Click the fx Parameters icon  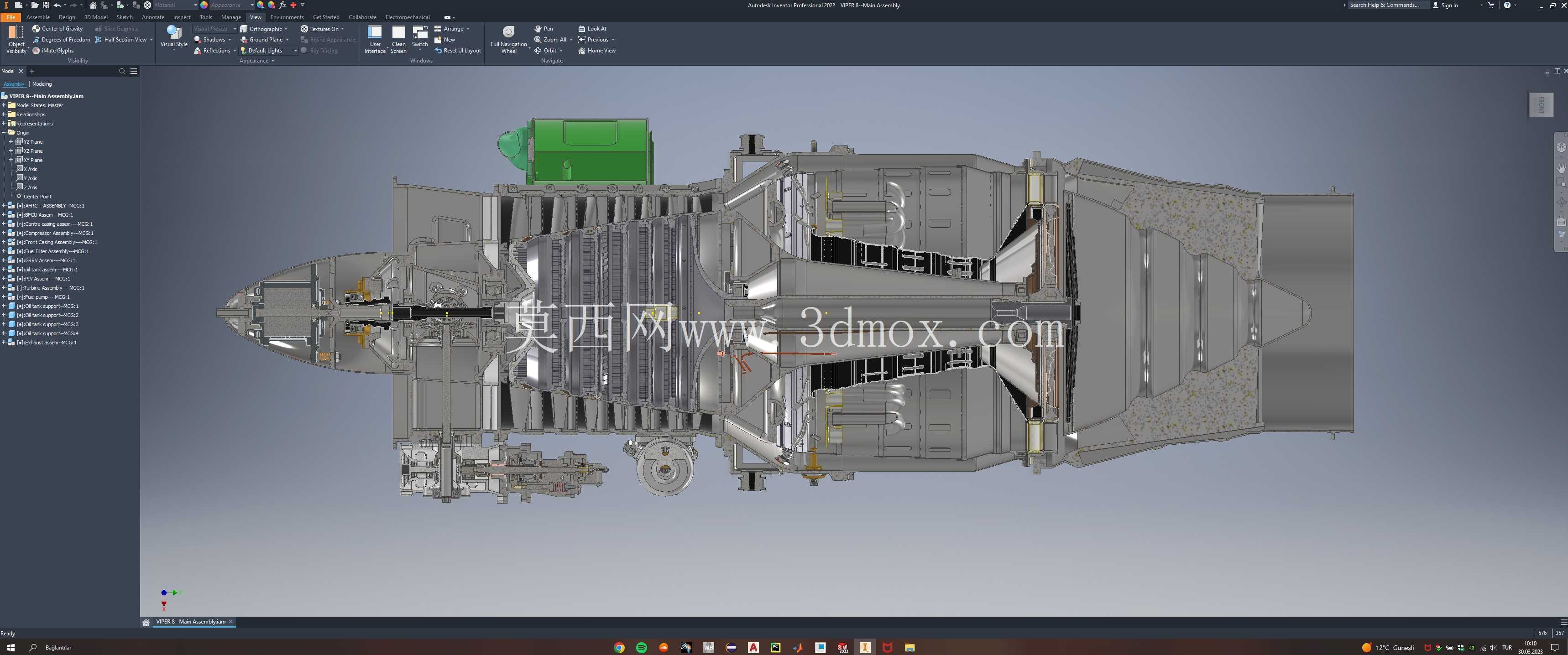(282, 5)
